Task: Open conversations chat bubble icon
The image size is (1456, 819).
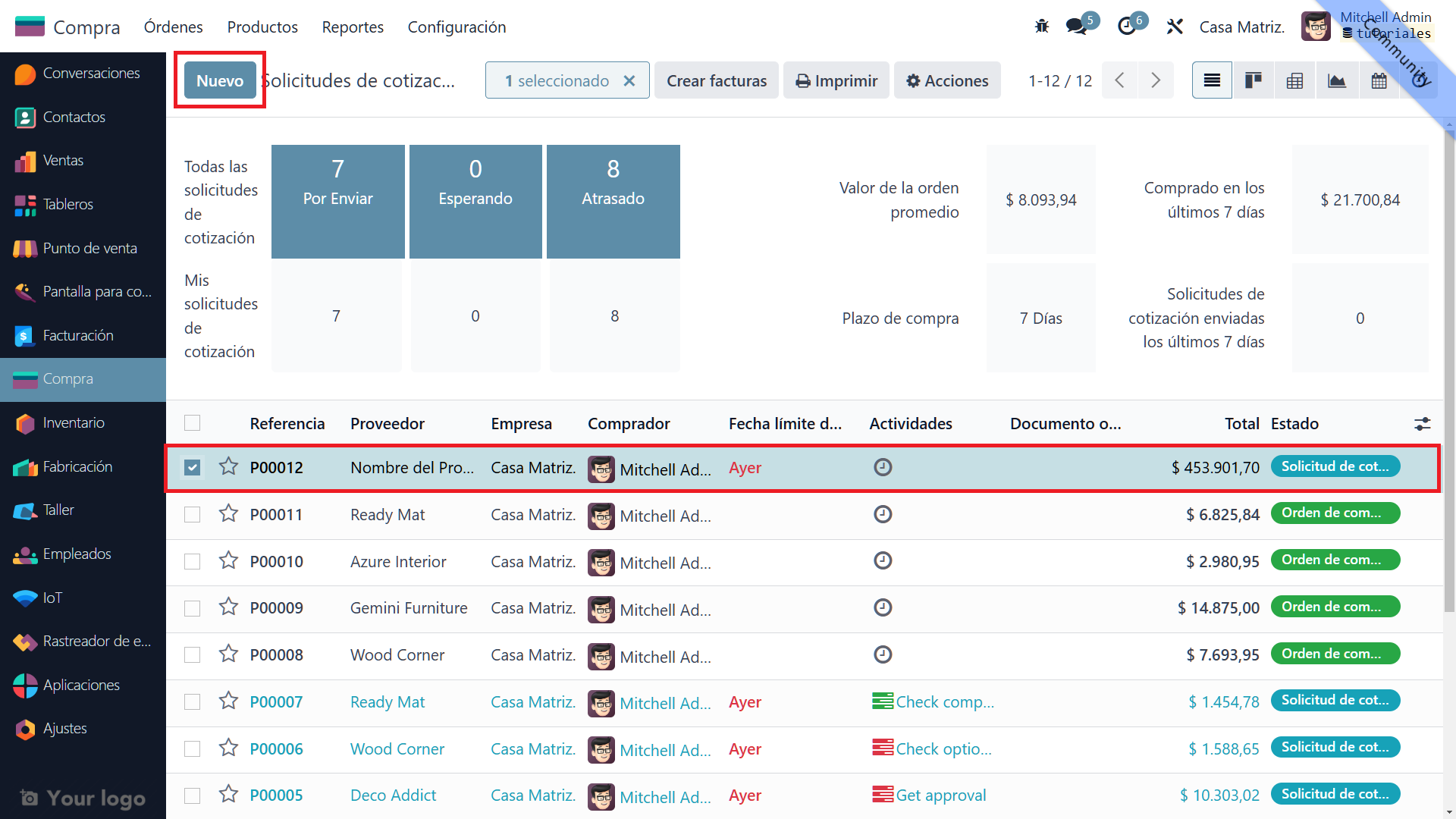Action: (1076, 27)
